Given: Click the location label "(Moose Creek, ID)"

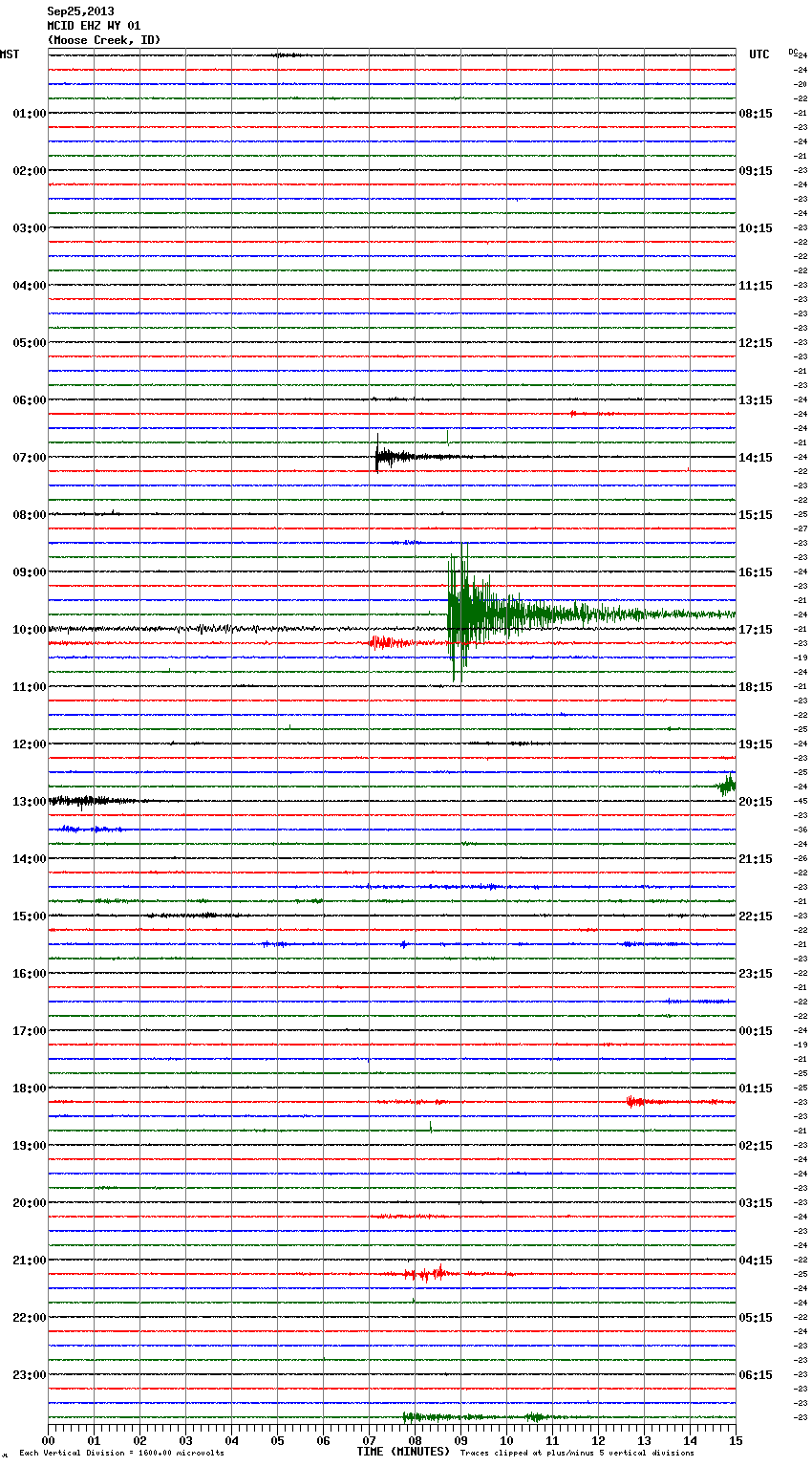Looking at the screenshot, I should tap(104, 40).
